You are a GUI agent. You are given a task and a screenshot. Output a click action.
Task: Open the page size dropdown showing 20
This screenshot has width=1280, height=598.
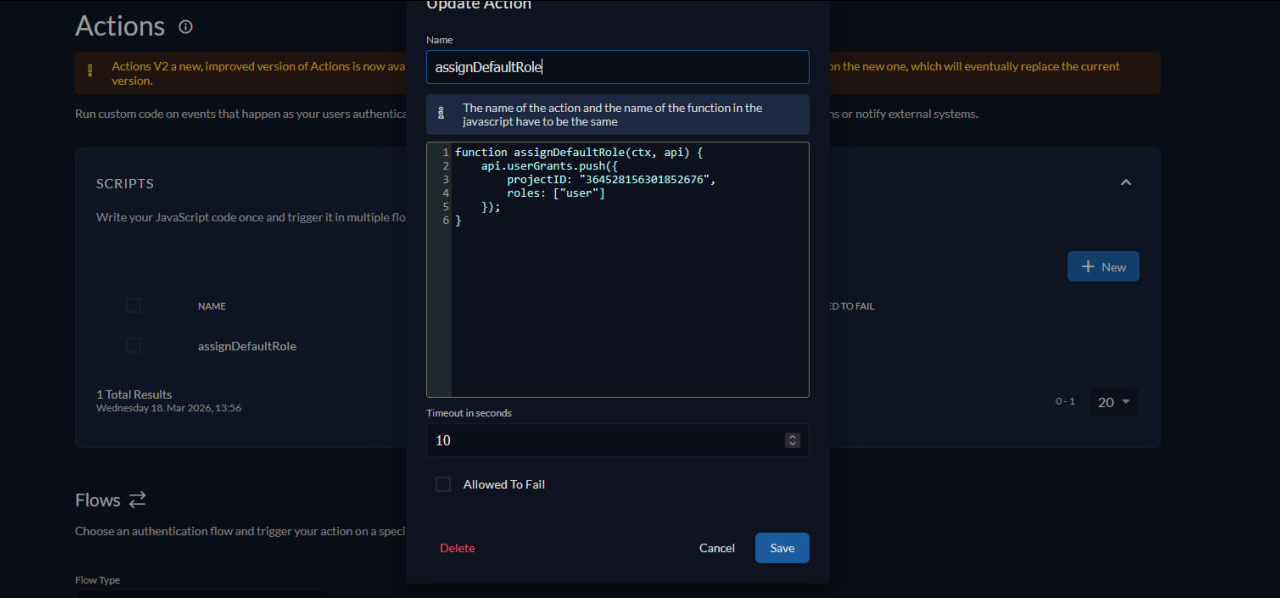[1113, 402]
